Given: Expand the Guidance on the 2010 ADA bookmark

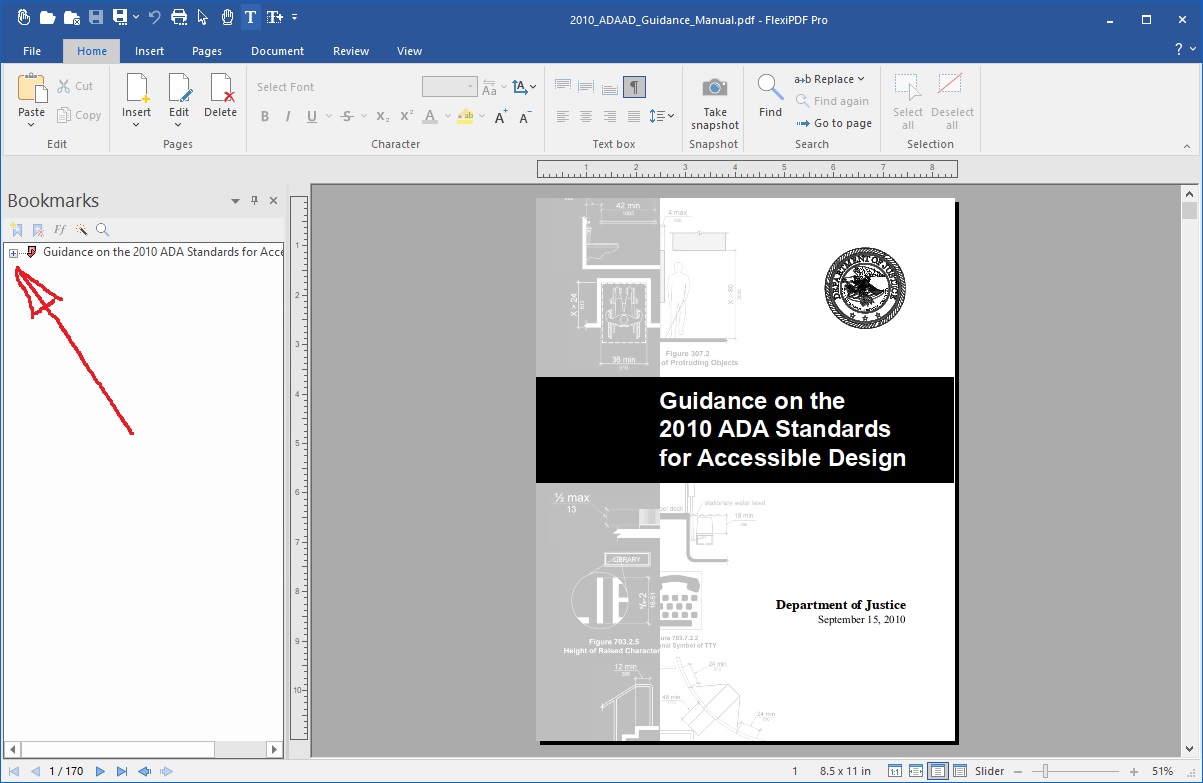Looking at the screenshot, I should click(13, 253).
